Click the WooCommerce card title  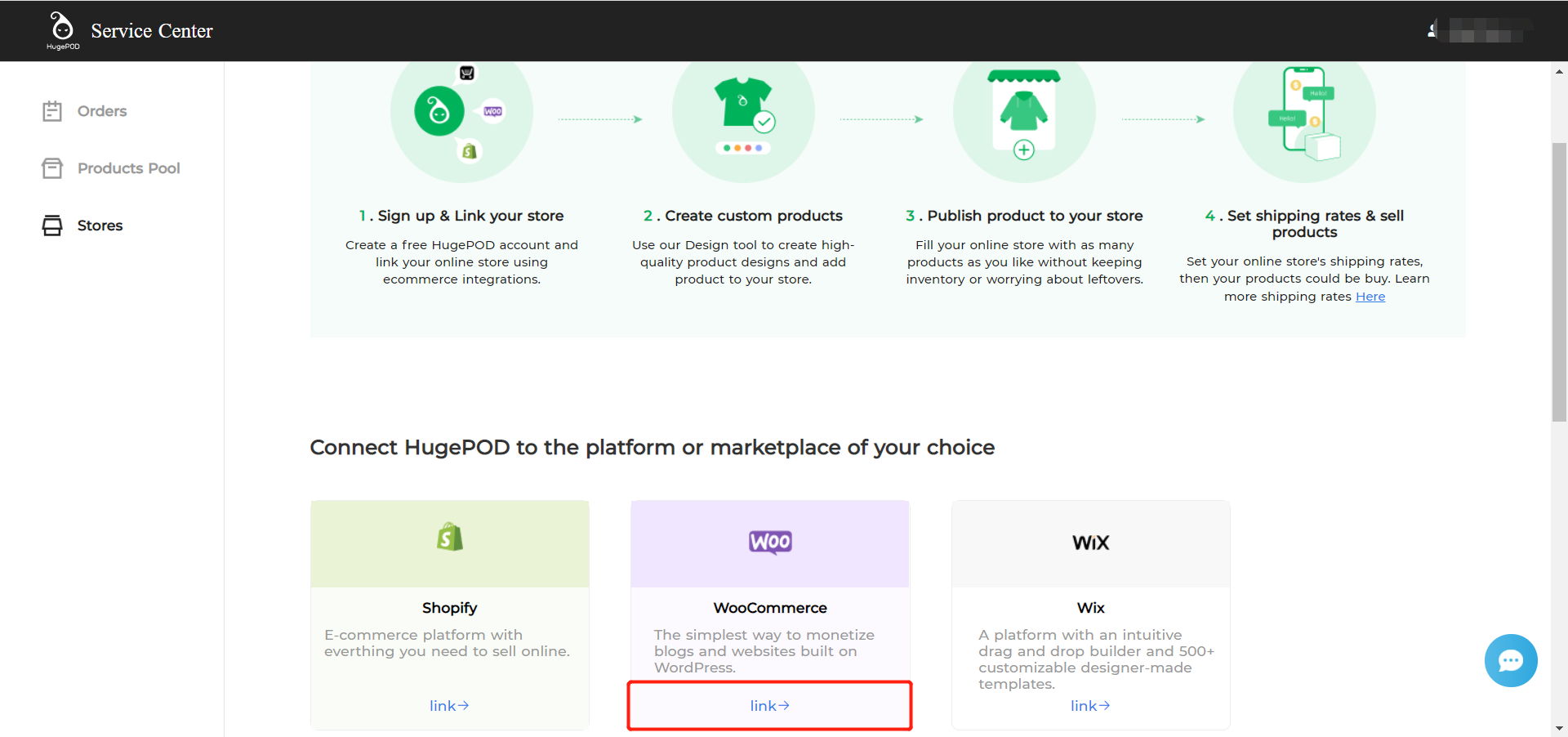(x=770, y=608)
